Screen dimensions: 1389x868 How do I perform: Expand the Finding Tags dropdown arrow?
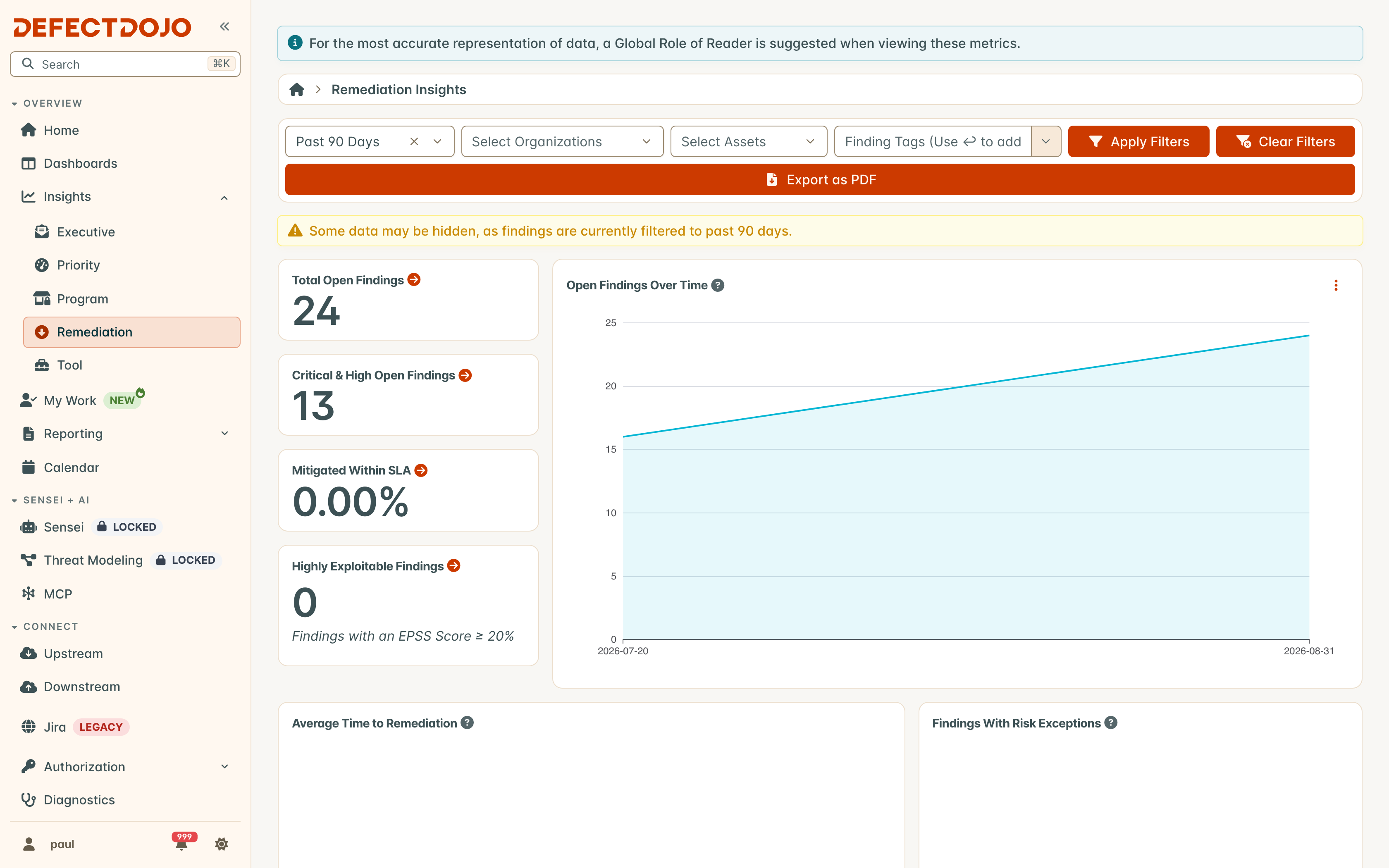pos(1046,141)
